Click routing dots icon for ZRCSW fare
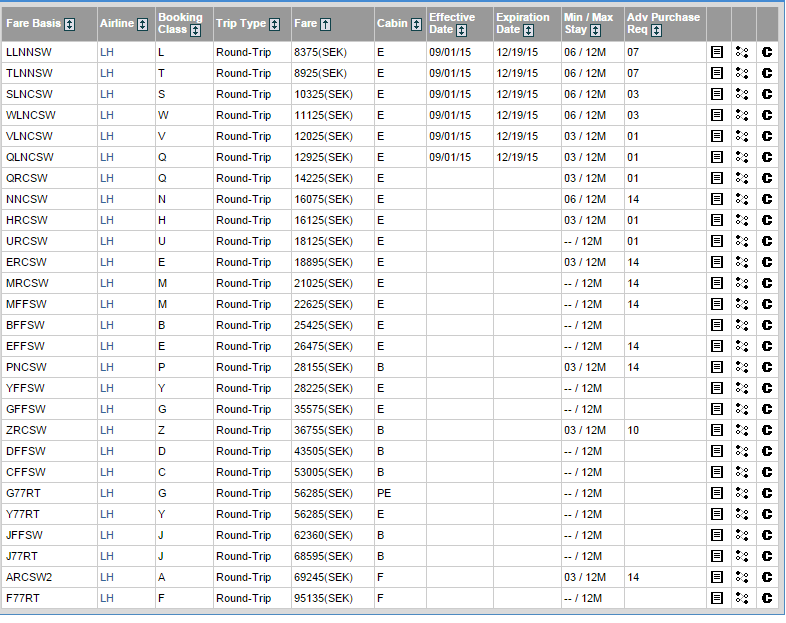Screen dimensions: 786x623 click(x=742, y=430)
